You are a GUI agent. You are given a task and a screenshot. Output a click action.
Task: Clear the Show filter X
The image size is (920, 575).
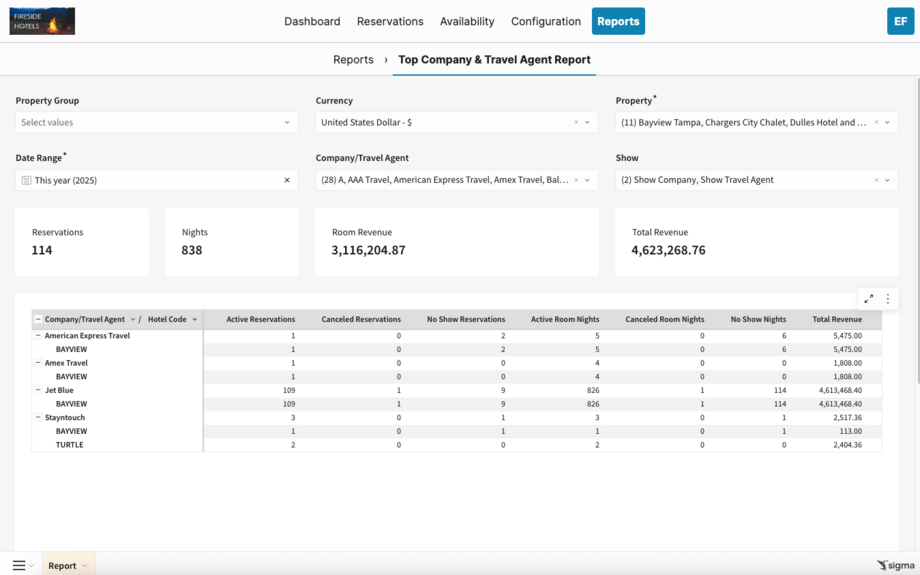(x=876, y=180)
